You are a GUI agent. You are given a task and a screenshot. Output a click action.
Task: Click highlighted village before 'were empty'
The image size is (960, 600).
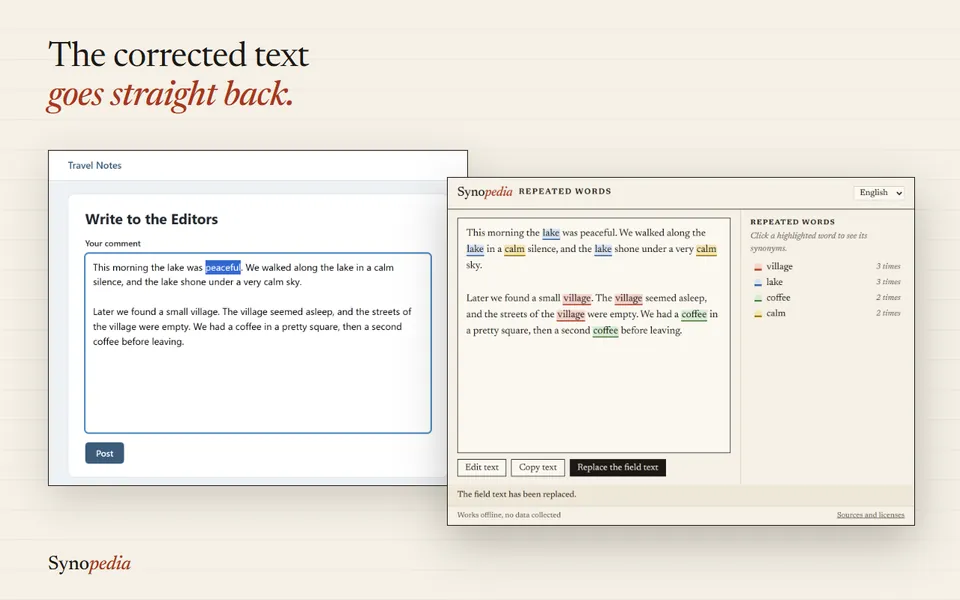[x=571, y=314]
